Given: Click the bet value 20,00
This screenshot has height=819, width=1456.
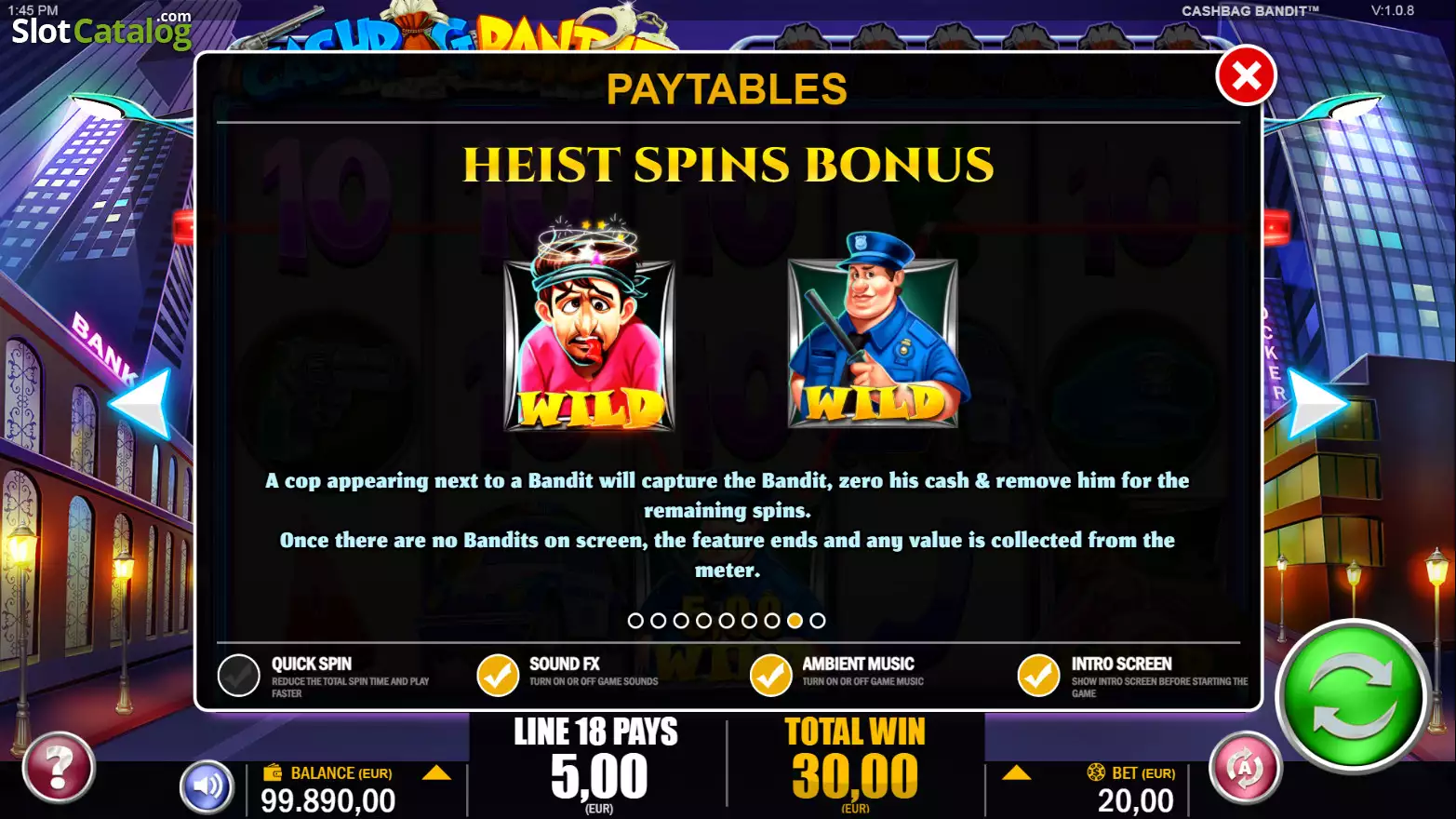Looking at the screenshot, I should pyautogui.click(x=1135, y=800).
